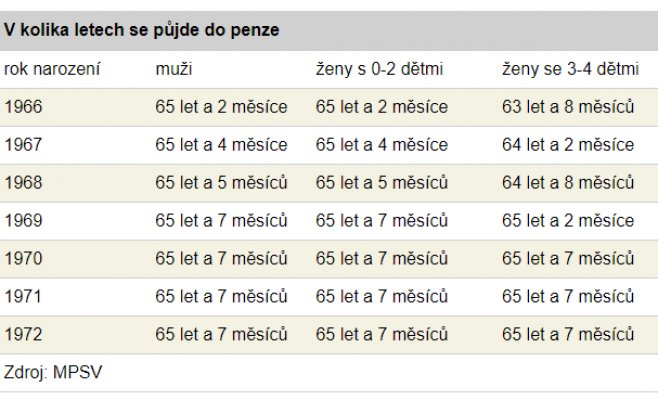Click the 'Zdroj: MPSV' source note
Viewport: 658px width, 400px height.
[x=54, y=372]
